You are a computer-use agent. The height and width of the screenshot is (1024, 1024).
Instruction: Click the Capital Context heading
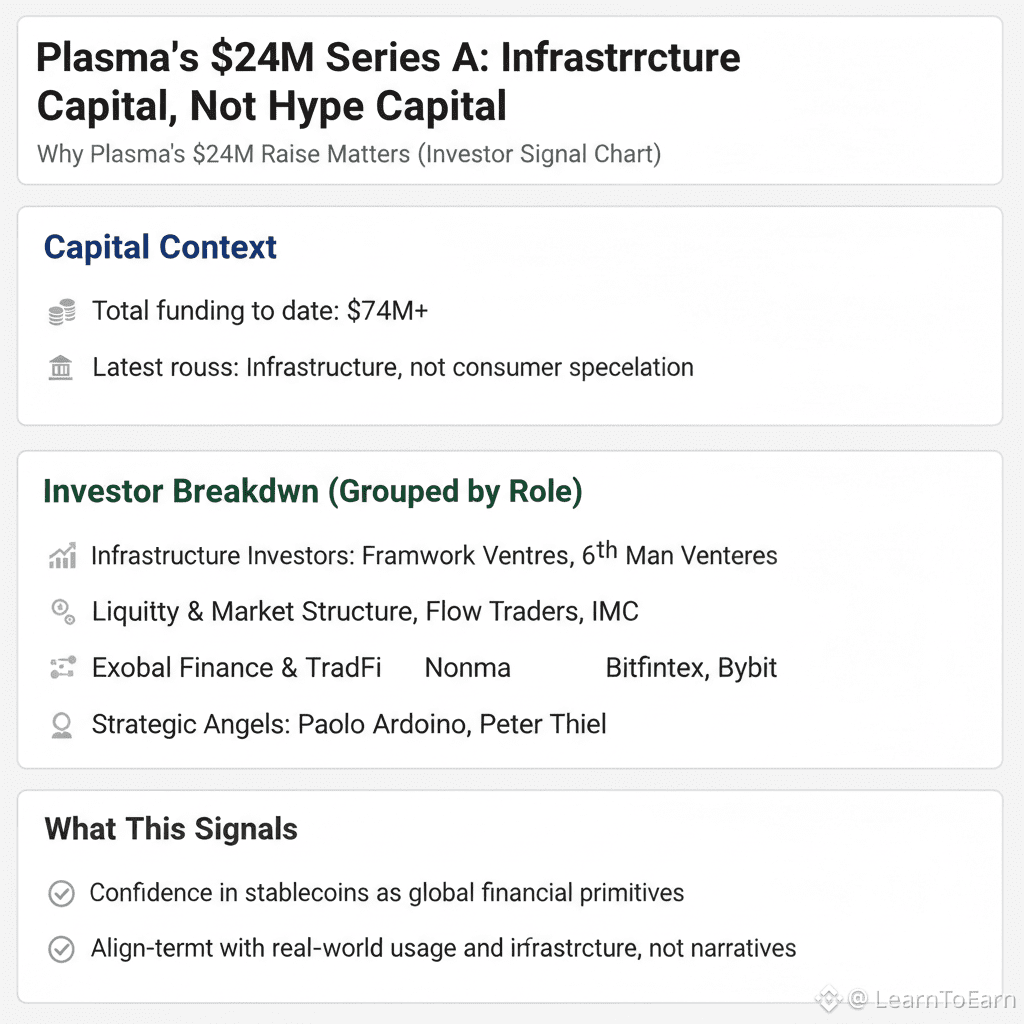160,248
